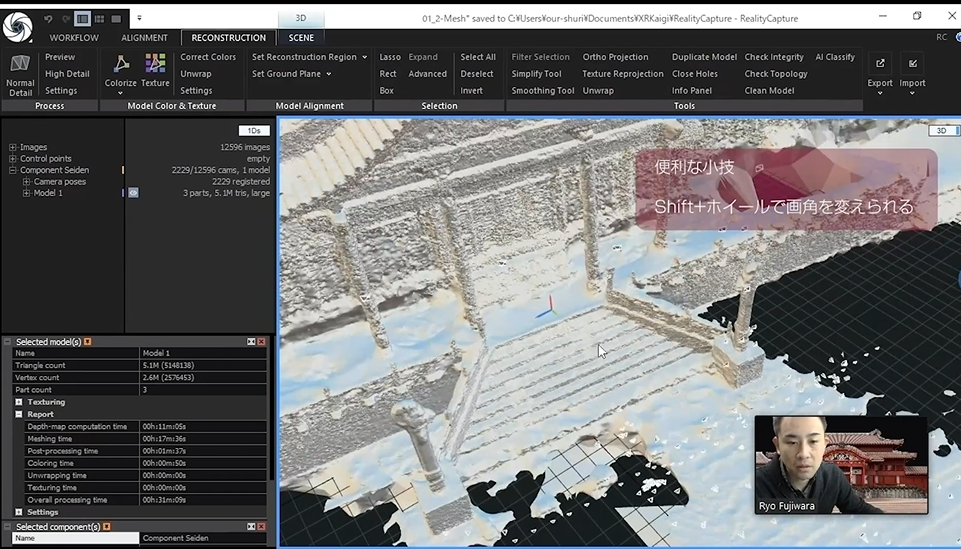Open the Import dropdown arrow
The height and width of the screenshot is (549, 961).
[x=912, y=94]
